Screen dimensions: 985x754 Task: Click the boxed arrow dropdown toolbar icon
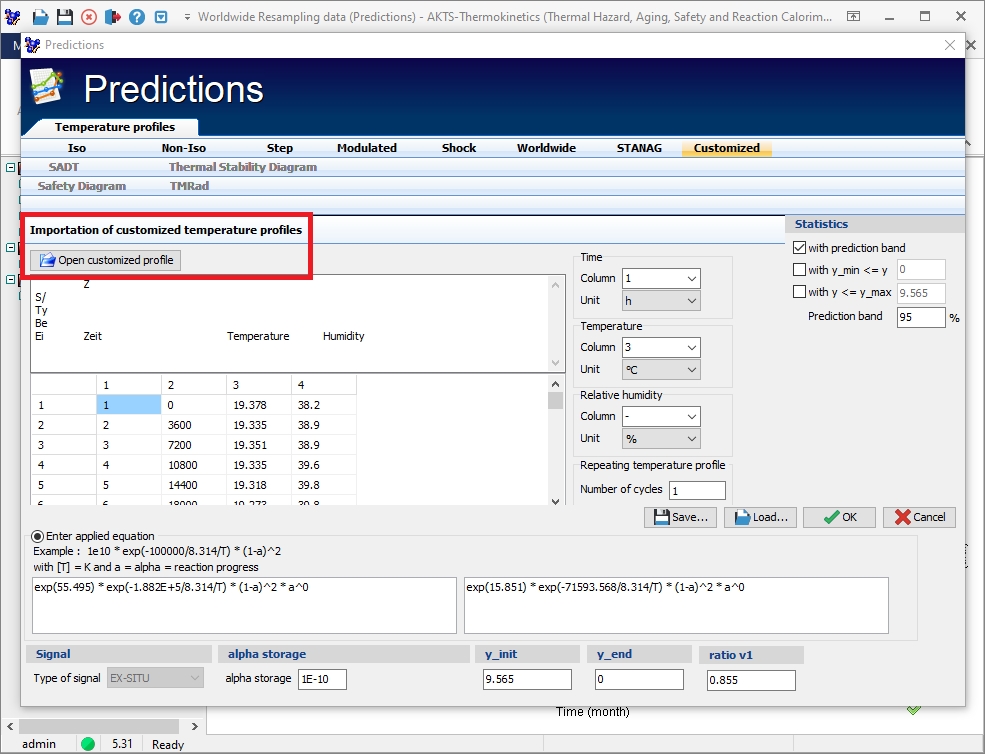pyautogui.click(x=161, y=15)
